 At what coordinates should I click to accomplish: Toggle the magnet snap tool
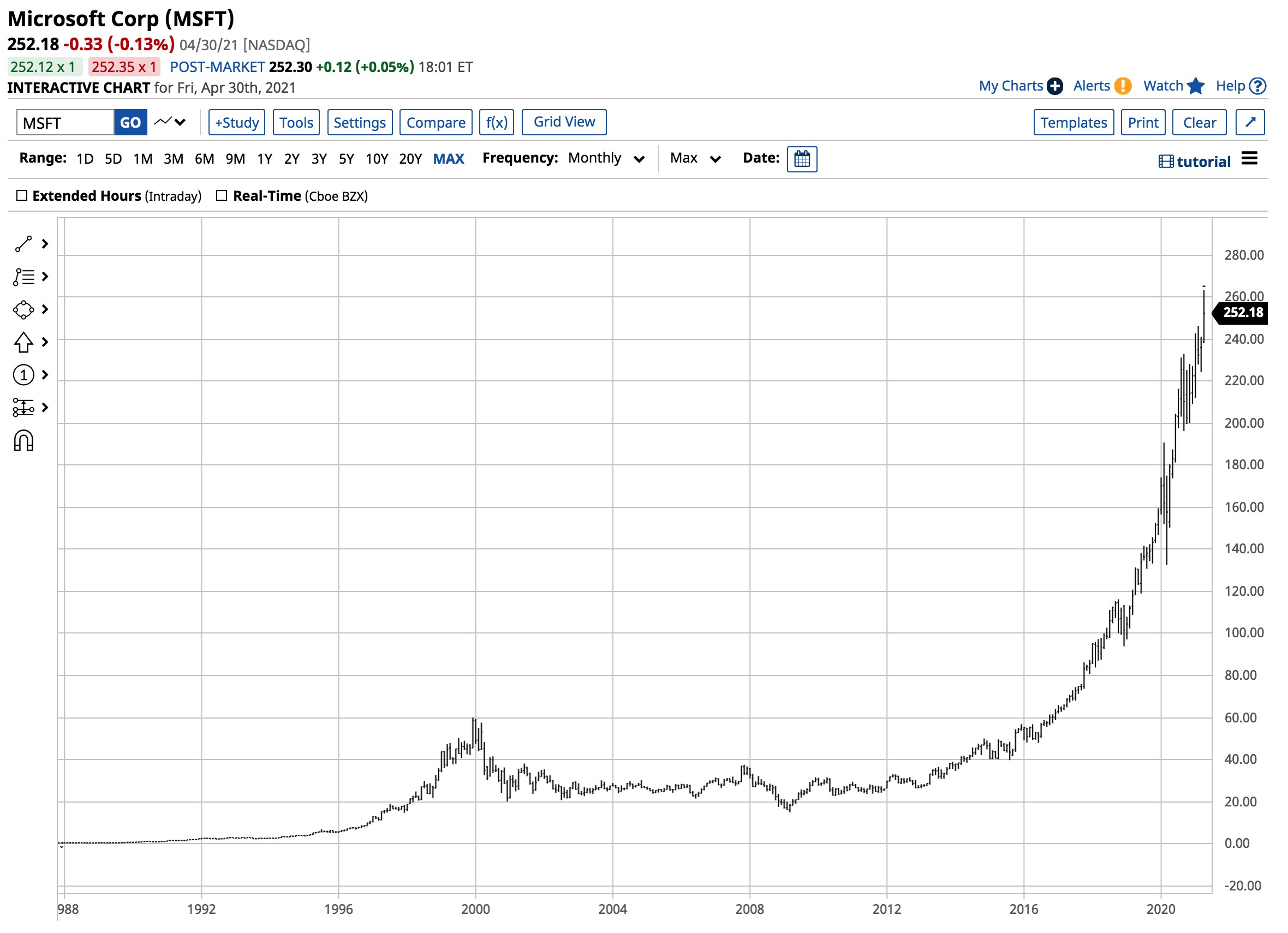point(23,442)
